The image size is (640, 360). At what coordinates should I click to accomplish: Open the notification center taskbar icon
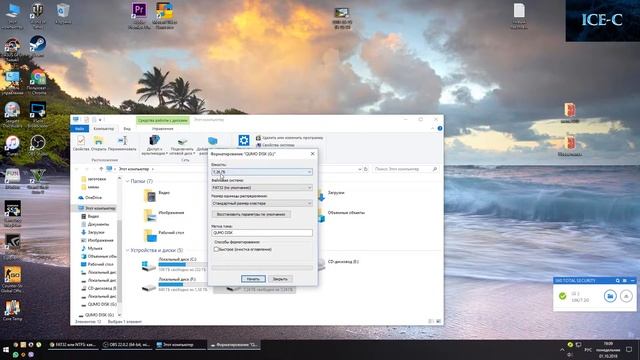tap(629, 349)
